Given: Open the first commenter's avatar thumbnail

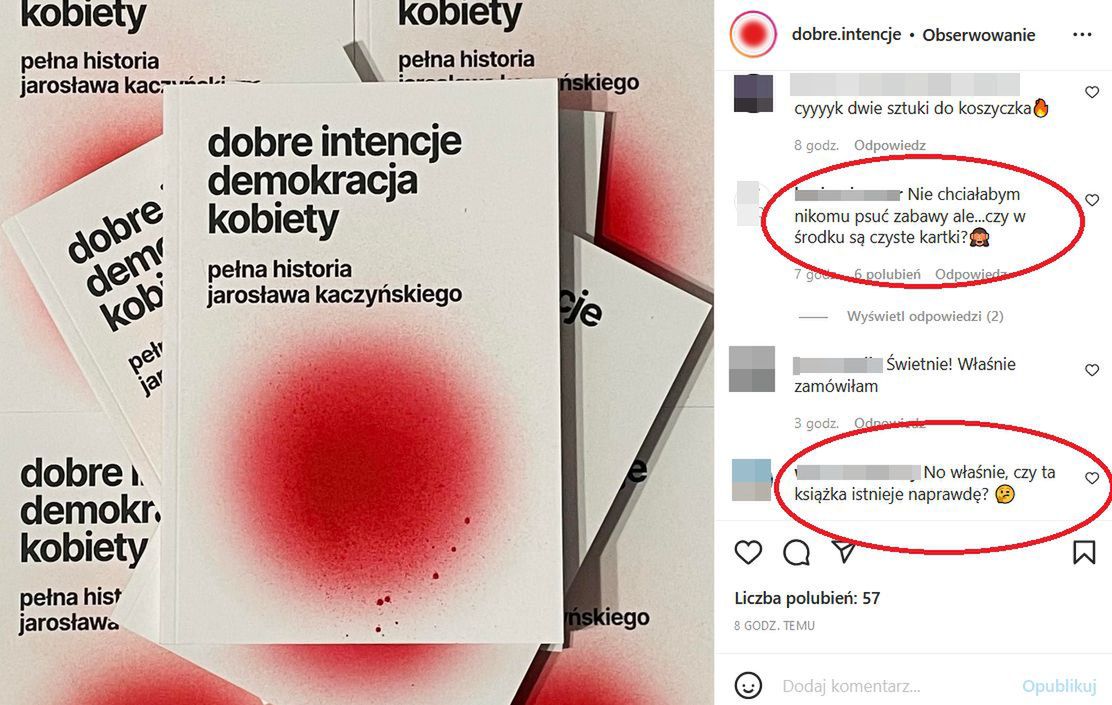Looking at the screenshot, I should 753,93.
